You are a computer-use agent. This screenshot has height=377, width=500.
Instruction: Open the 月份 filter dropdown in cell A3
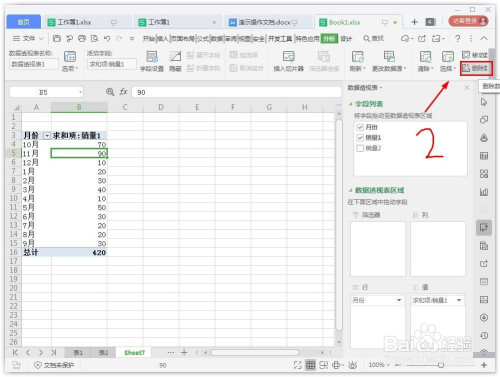(47, 135)
